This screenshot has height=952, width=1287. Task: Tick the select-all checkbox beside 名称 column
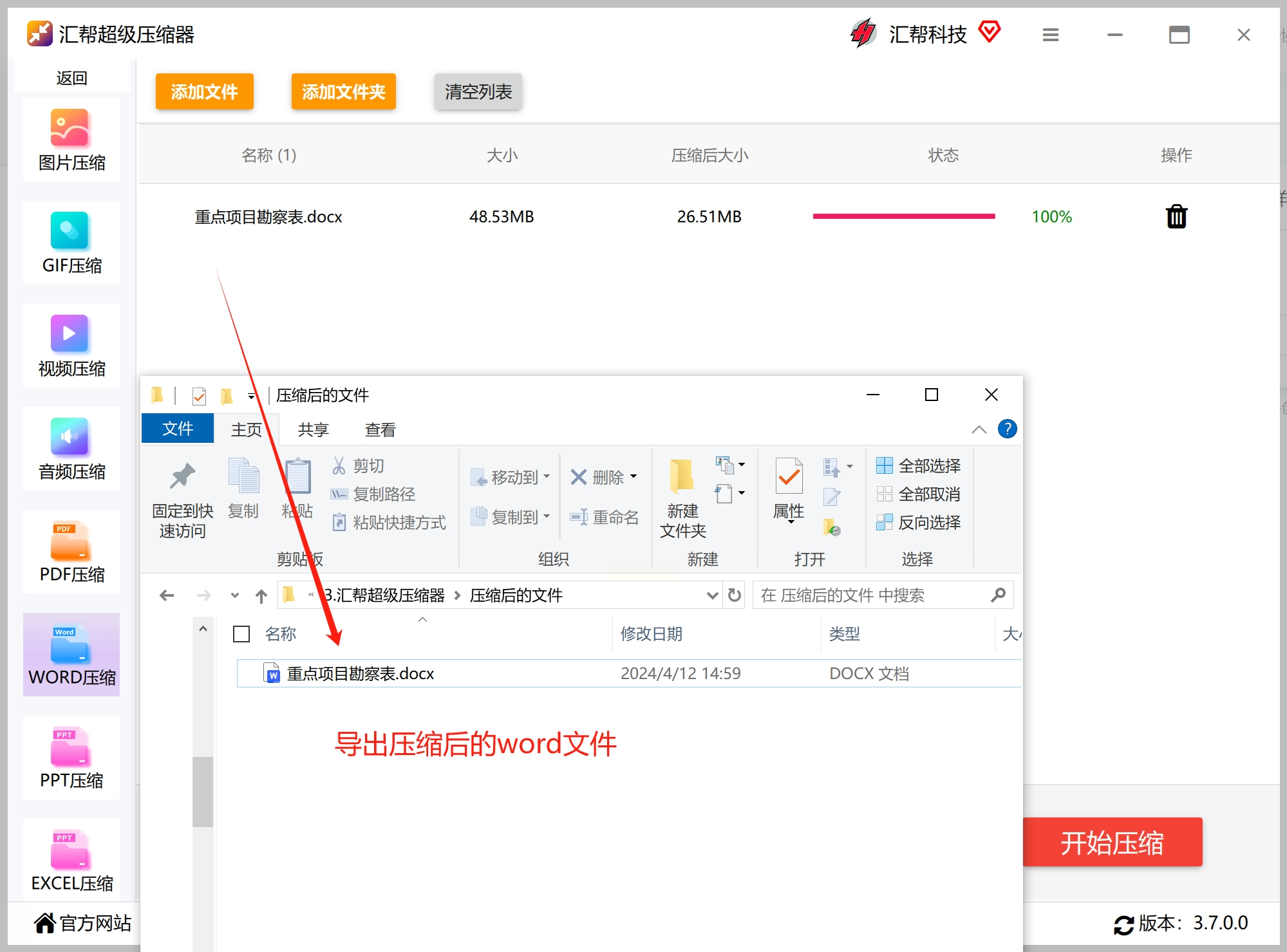(241, 634)
